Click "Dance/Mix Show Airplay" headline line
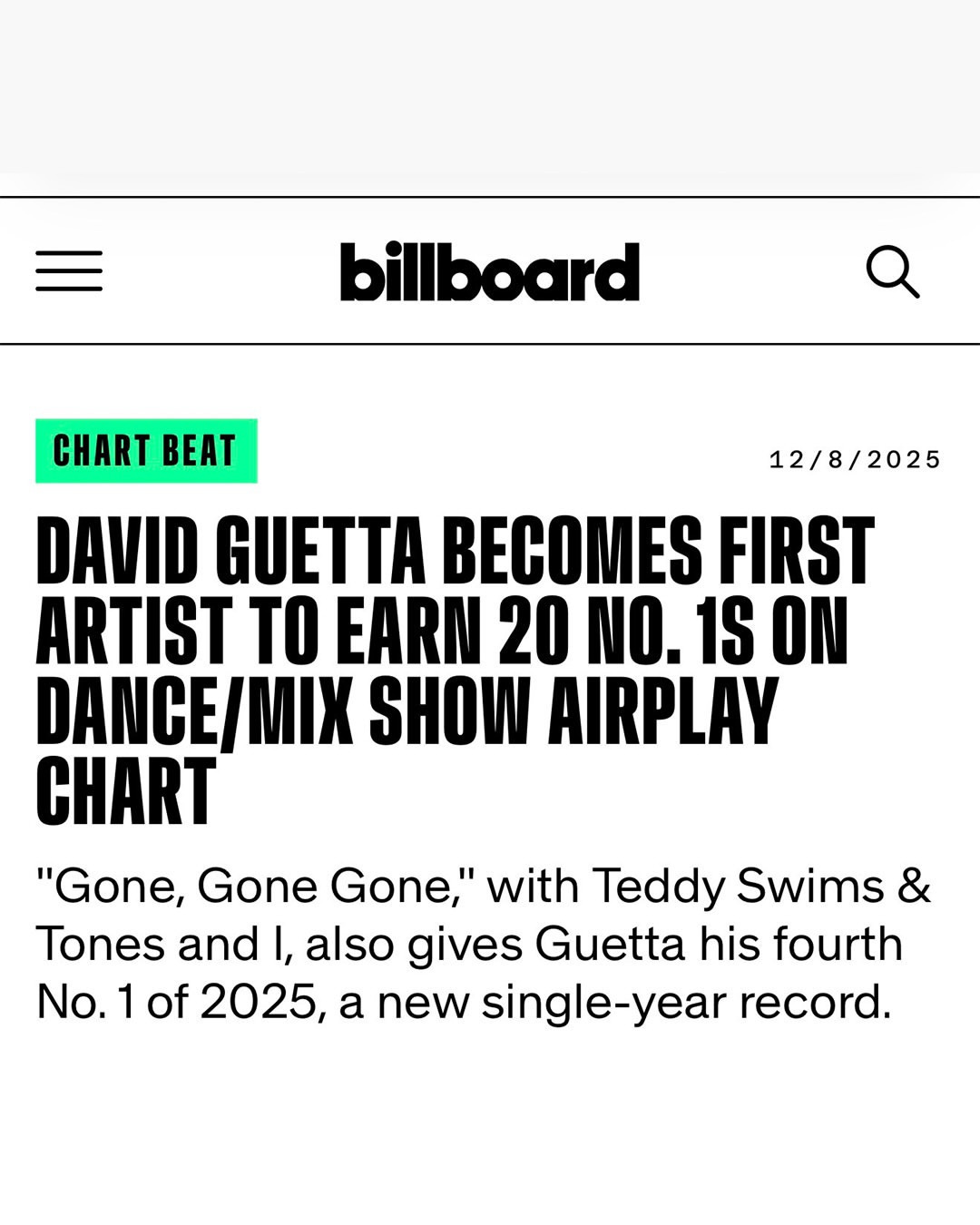 [x=407, y=710]
